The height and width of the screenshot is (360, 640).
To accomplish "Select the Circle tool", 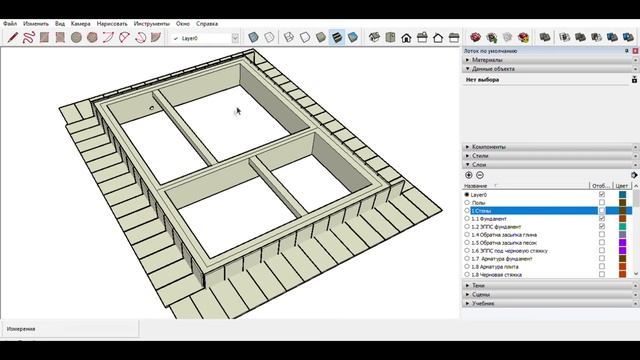I will coord(76,38).
